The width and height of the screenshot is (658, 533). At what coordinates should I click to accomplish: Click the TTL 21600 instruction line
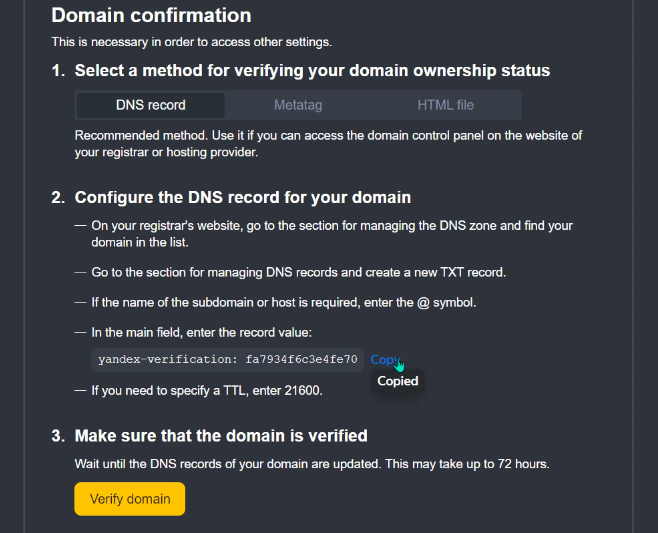pyautogui.click(x=206, y=390)
